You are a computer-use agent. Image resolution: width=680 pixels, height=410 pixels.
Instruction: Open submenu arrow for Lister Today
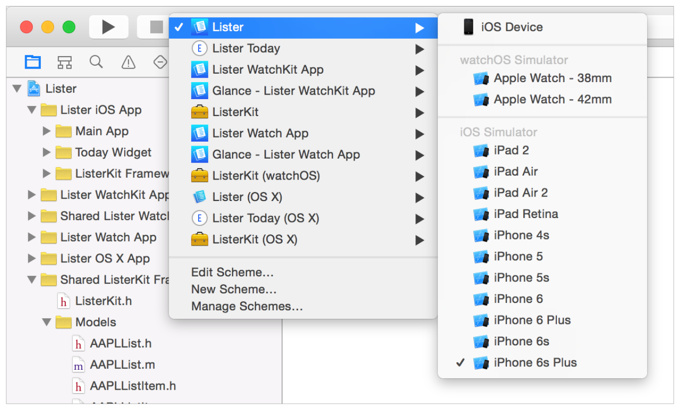pyautogui.click(x=419, y=49)
